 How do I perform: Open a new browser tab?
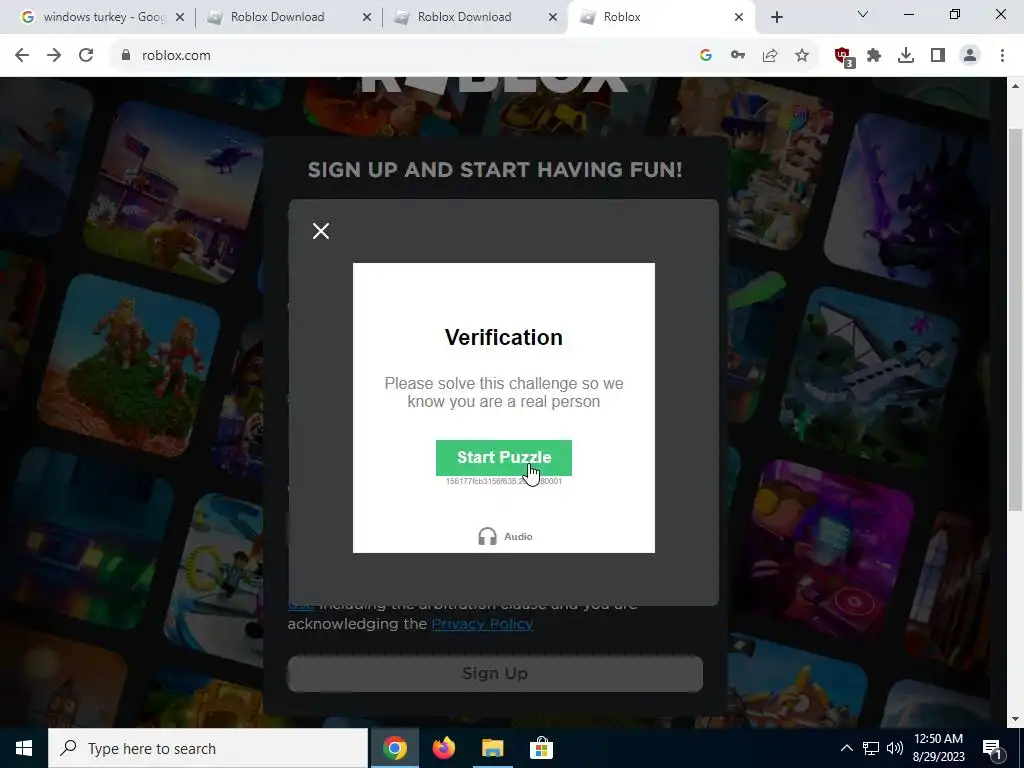click(x=776, y=17)
